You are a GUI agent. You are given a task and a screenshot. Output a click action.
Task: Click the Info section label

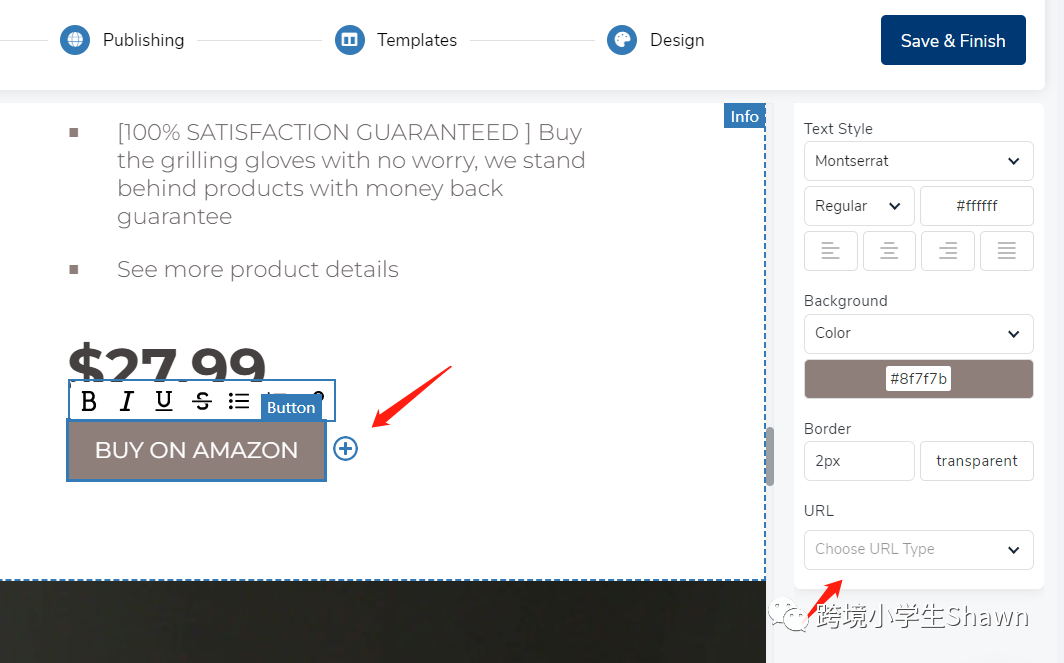744,116
